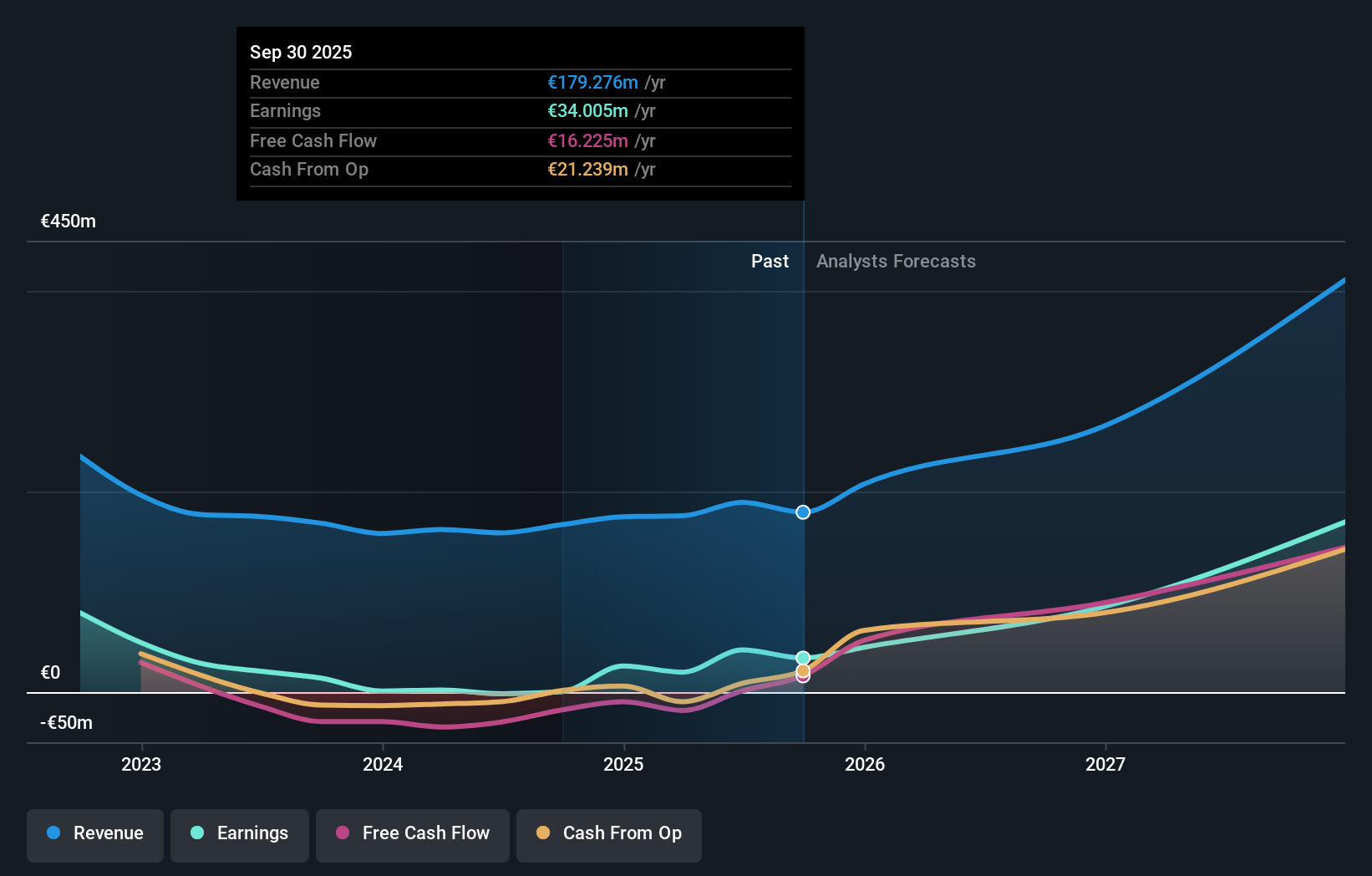
Task: Toggle the Revenue series visibility
Action: (94, 834)
